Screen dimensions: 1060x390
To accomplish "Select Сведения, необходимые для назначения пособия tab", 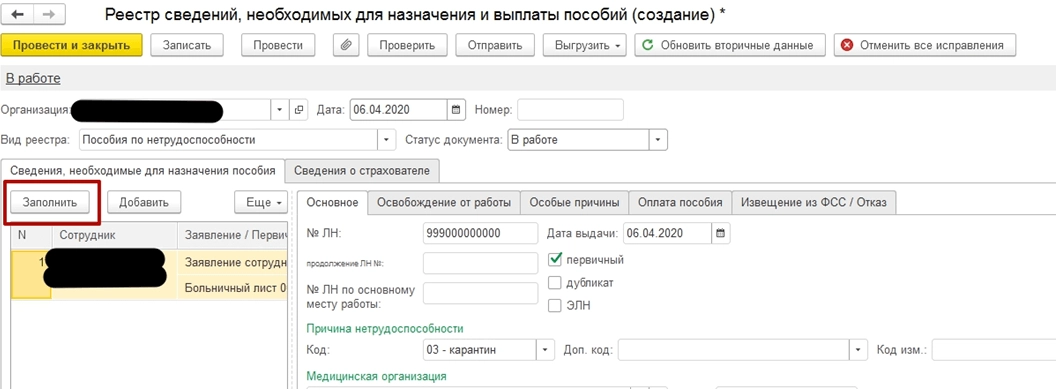I will click(143, 171).
